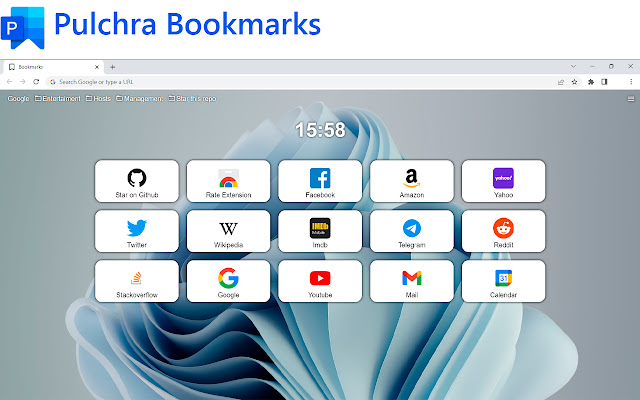The image size is (640, 400).
Task: Click the browser back arrow
Action: point(9,82)
